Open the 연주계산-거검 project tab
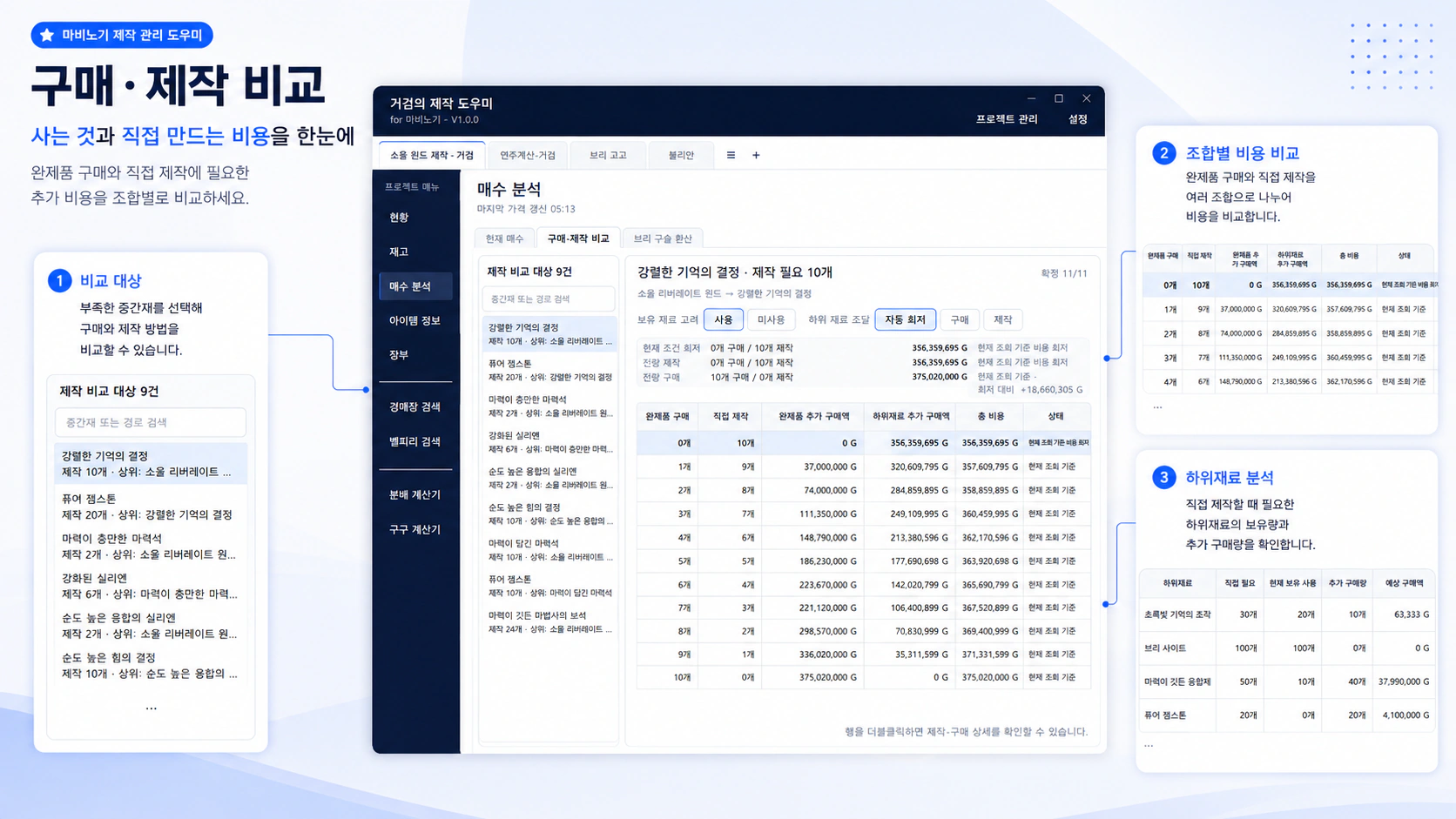Image resolution: width=1456 pixels, height=819 pixels. point(528,155)
